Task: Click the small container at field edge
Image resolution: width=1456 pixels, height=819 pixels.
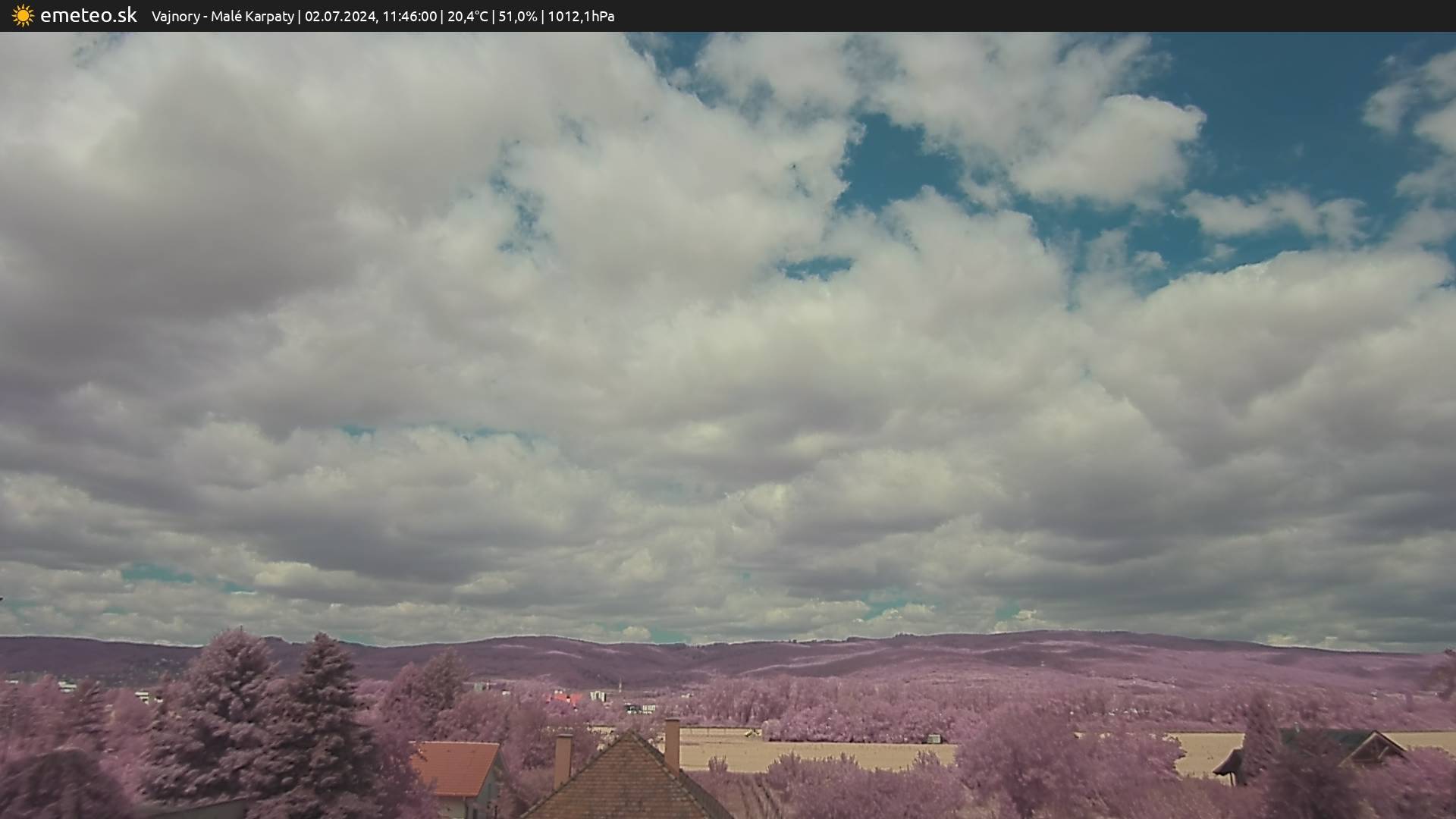Action: [x=934, y=739]
